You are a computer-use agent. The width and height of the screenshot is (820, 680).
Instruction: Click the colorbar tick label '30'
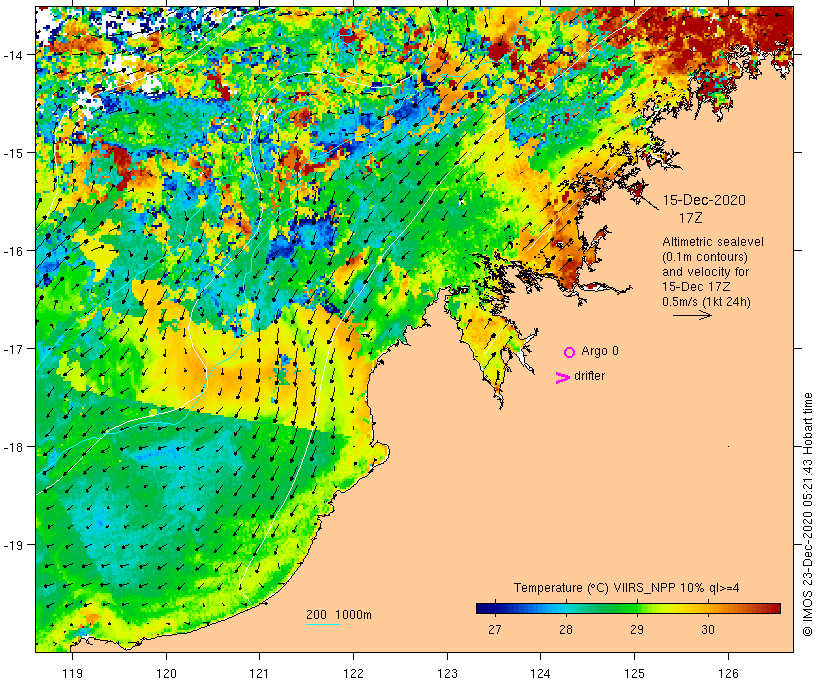click(708, 629)
